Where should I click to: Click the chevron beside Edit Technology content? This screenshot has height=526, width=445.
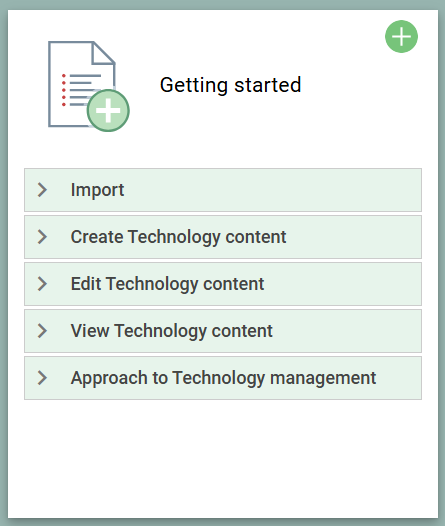pos(42,284)
